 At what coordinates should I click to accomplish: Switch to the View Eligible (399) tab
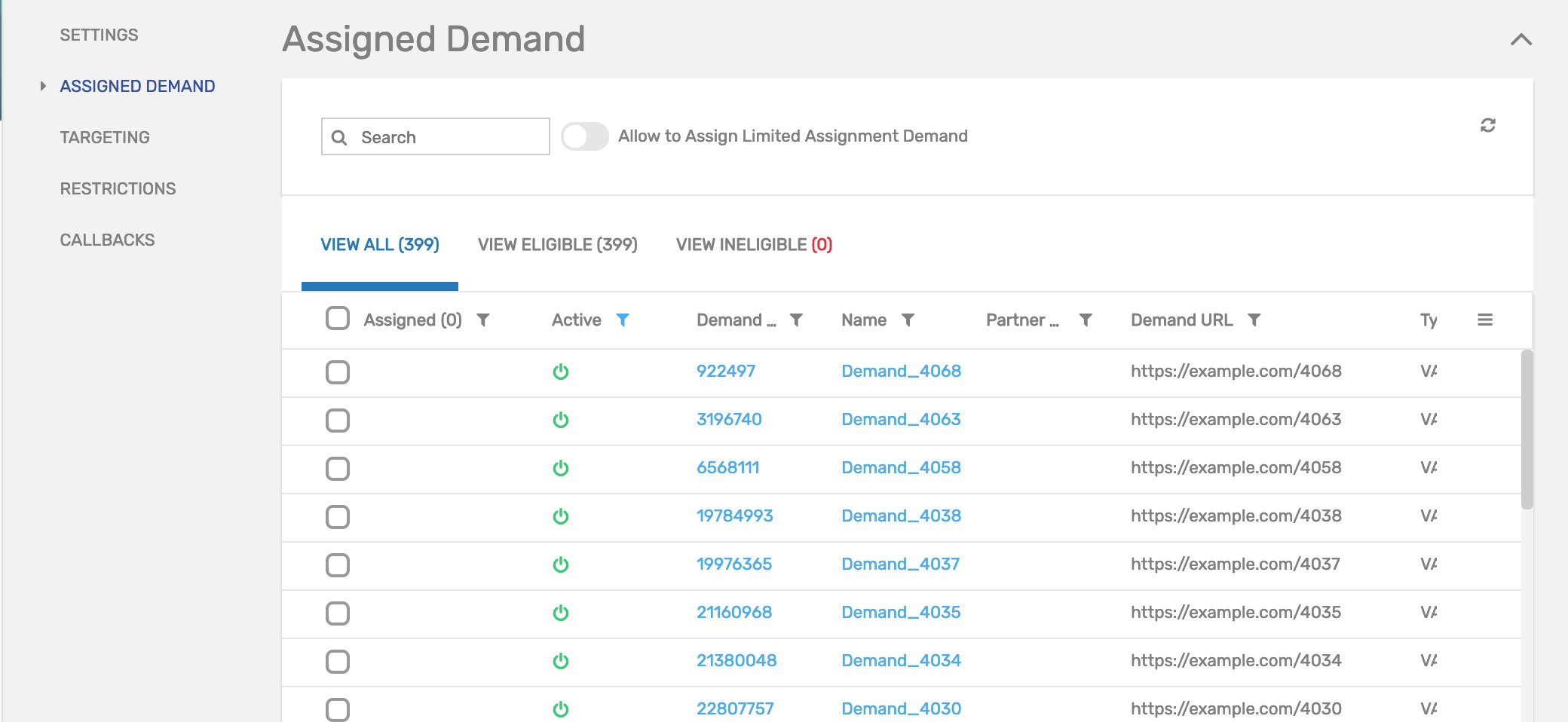tap(558, 245)
